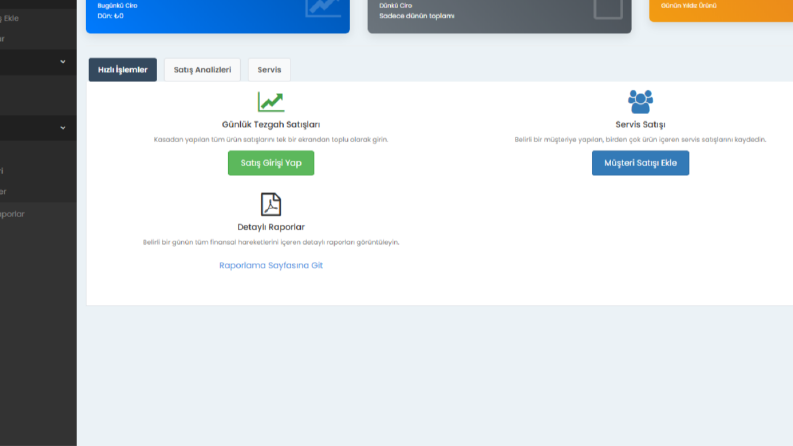Click the PDF document icon
Image resolution: width=793 pixels, height=446 pixels.
[x=271, y=204]
